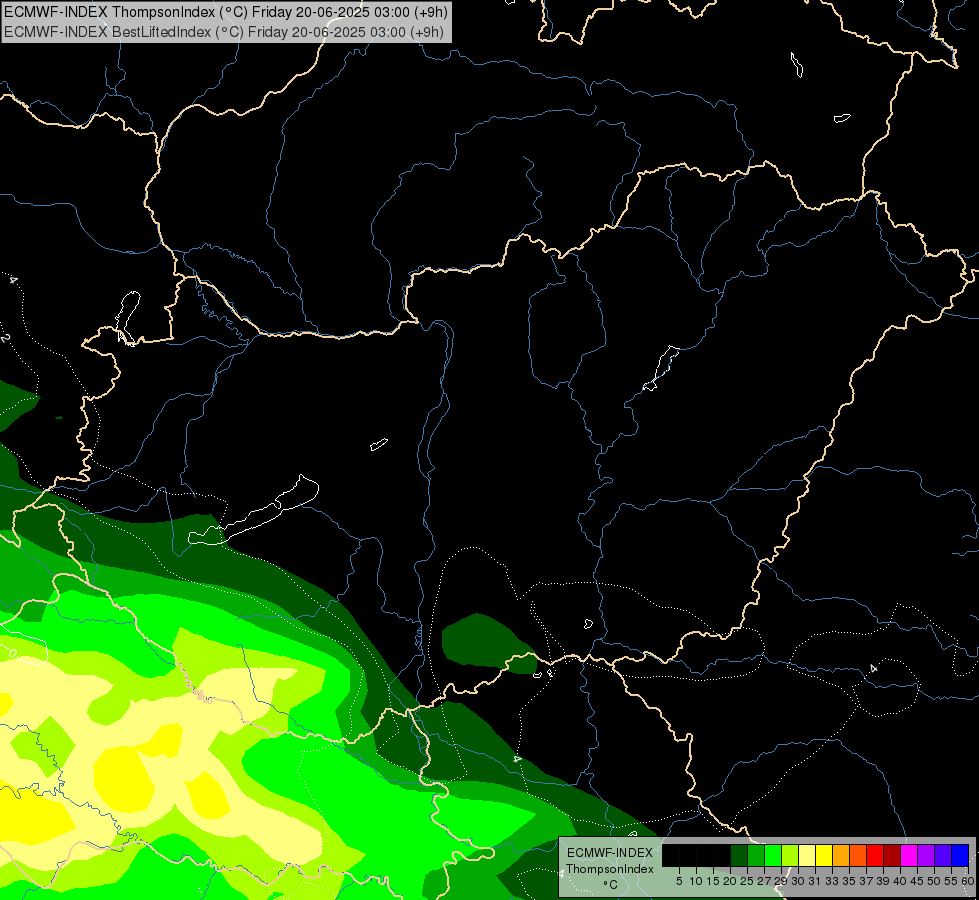979x900 pixels.
Task: Click the legend tick value '60'
Action: point(968,881)
